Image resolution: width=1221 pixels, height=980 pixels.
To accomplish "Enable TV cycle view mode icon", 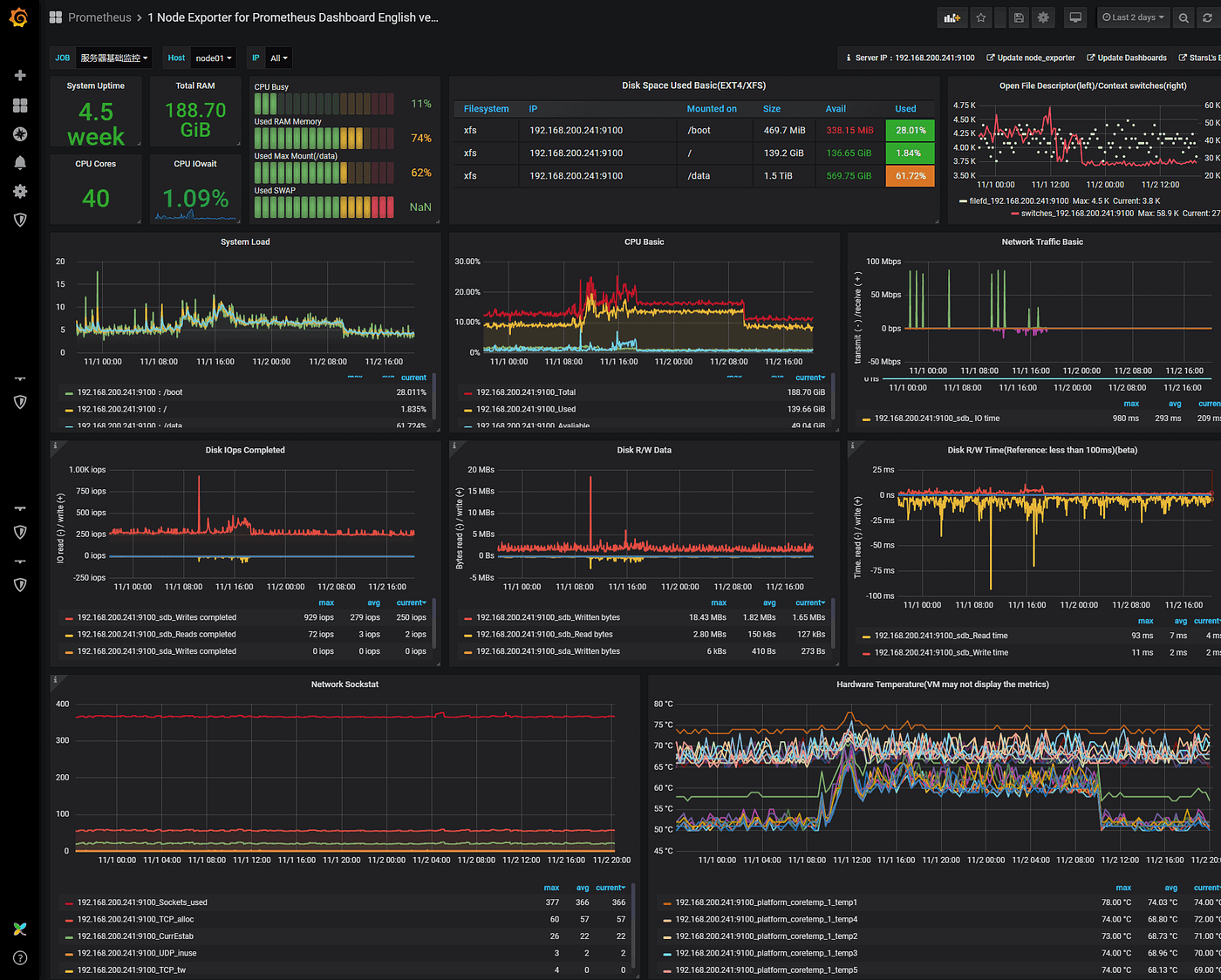I will tap(1074, 17).
